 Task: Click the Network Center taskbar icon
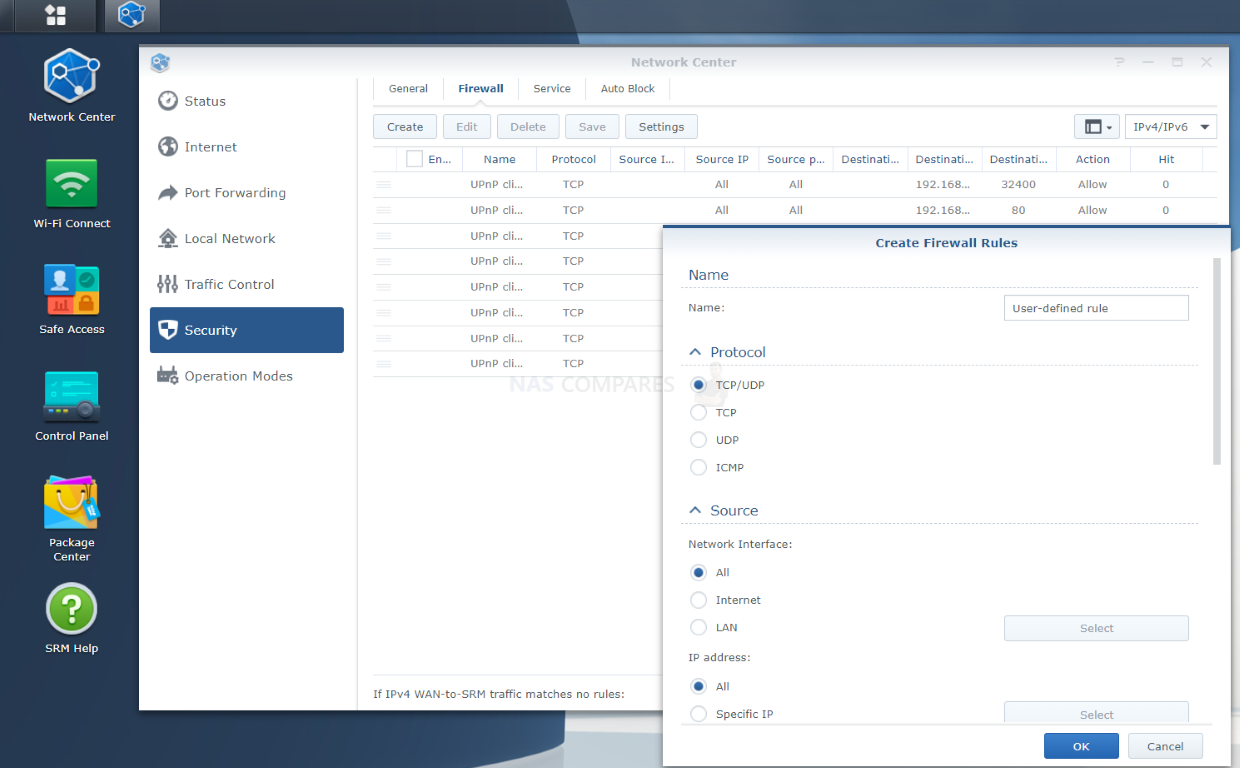coord(131,15)
